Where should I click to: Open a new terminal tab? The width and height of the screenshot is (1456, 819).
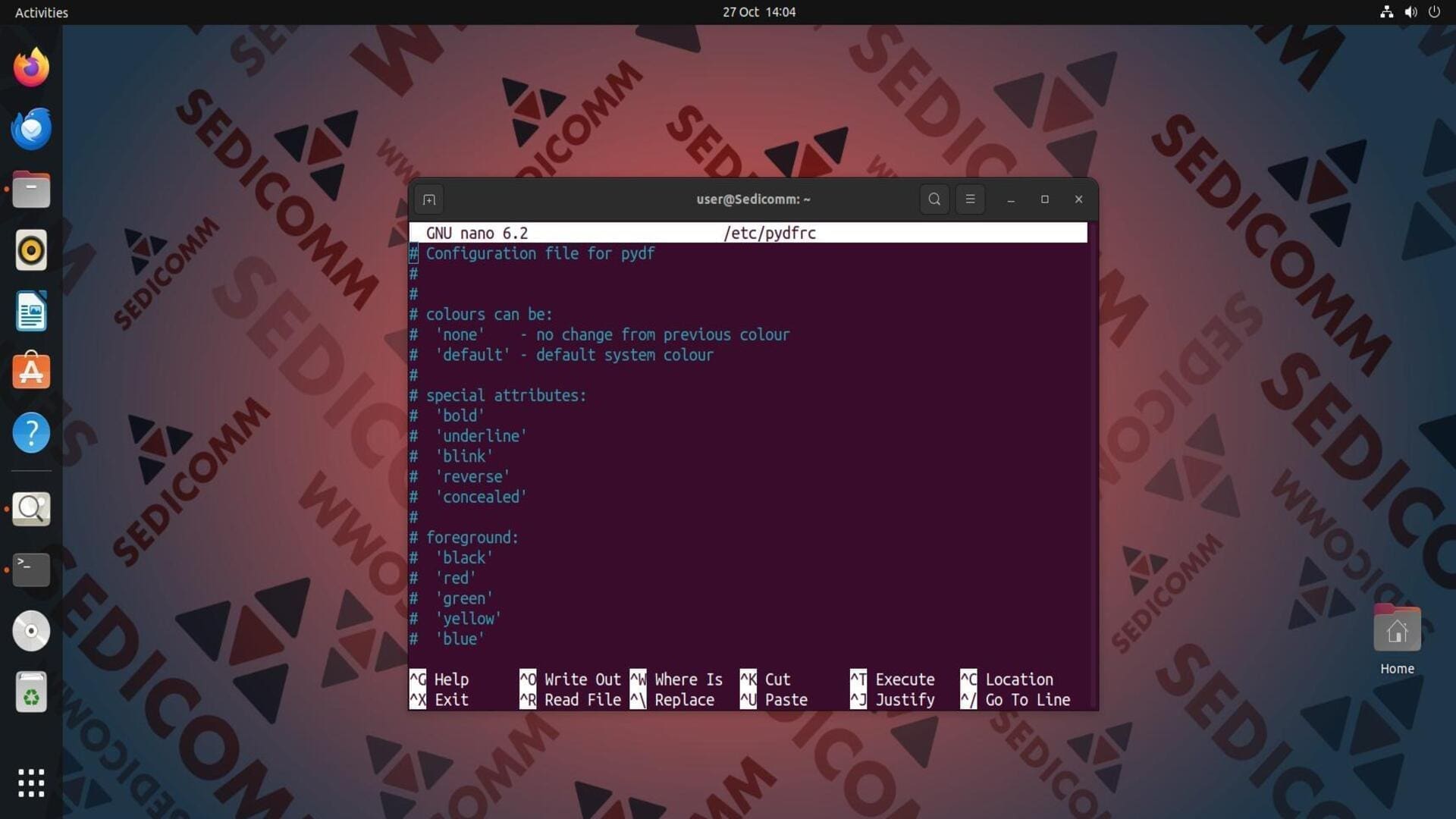(x=429, y=199)
